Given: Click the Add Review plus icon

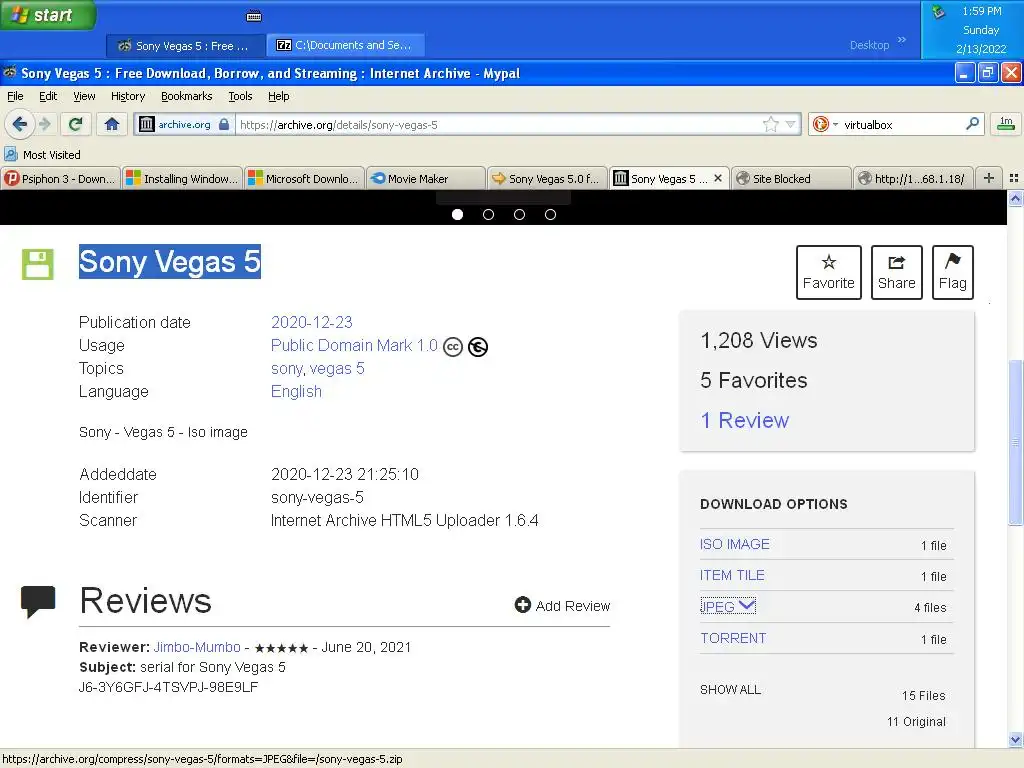Looking at the screenshot, I should [x=522, y=605].
